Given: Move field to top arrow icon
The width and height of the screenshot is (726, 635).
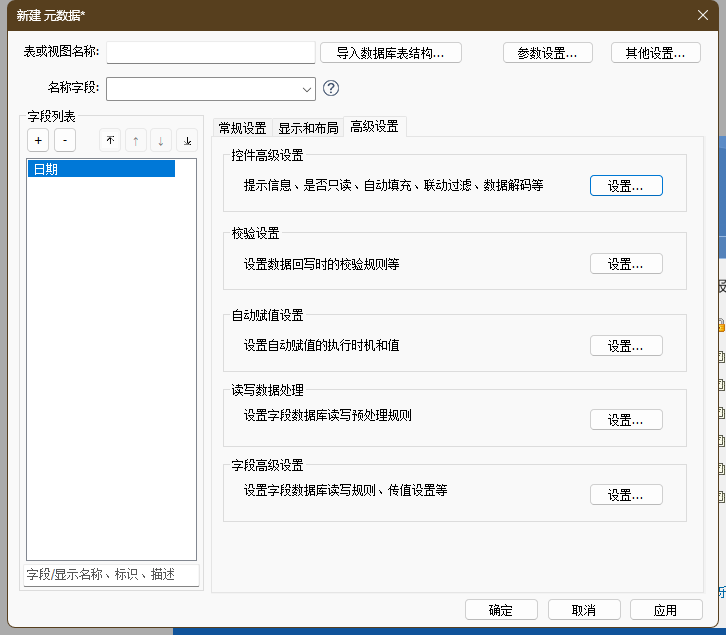Looking at the screenshot, I should (x=110, y=141).
